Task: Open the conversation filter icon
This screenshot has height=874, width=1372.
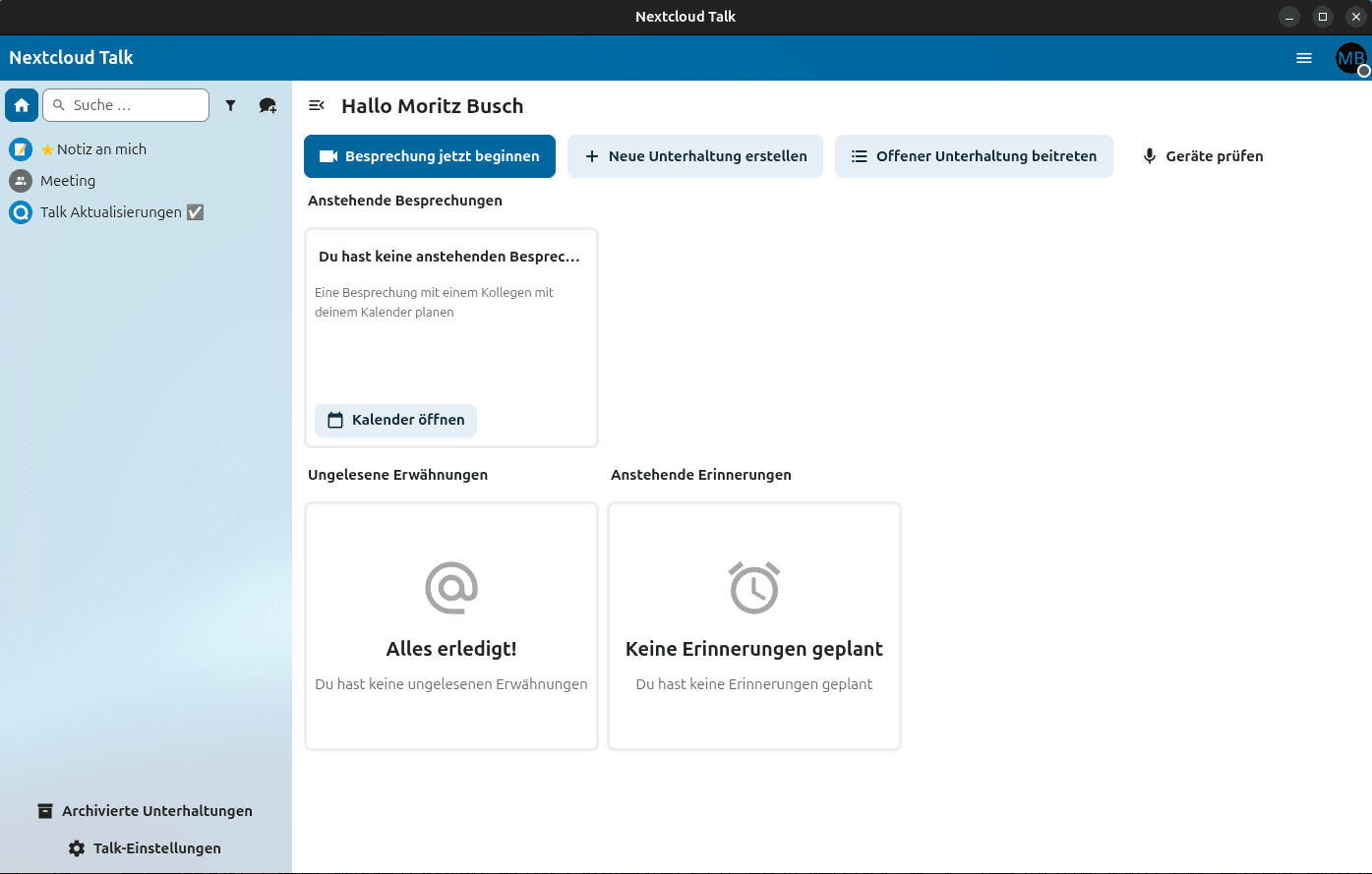Action: tap(231, 104)
